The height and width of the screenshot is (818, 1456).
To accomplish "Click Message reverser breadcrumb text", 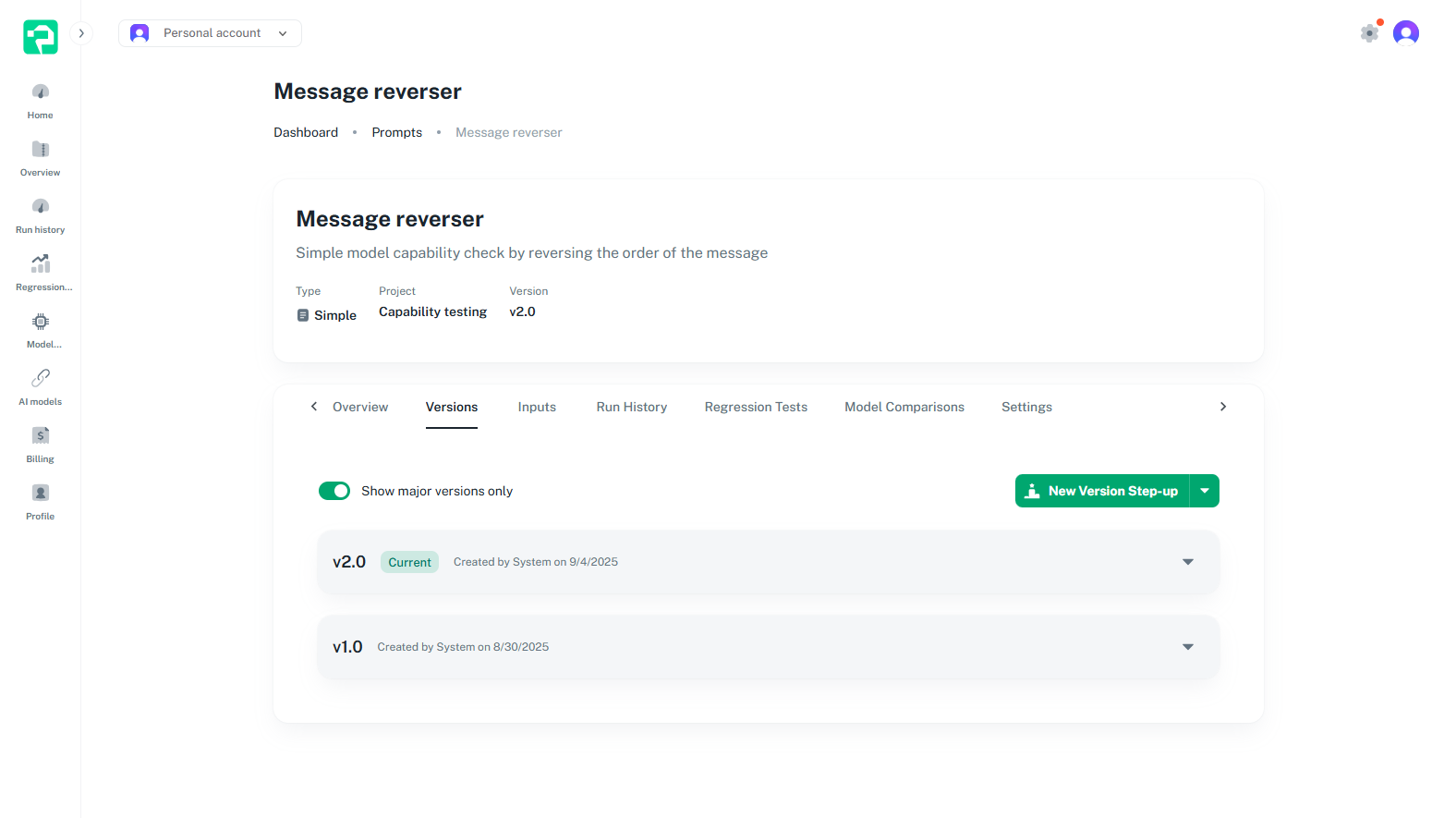I will (x=509, y=132).
